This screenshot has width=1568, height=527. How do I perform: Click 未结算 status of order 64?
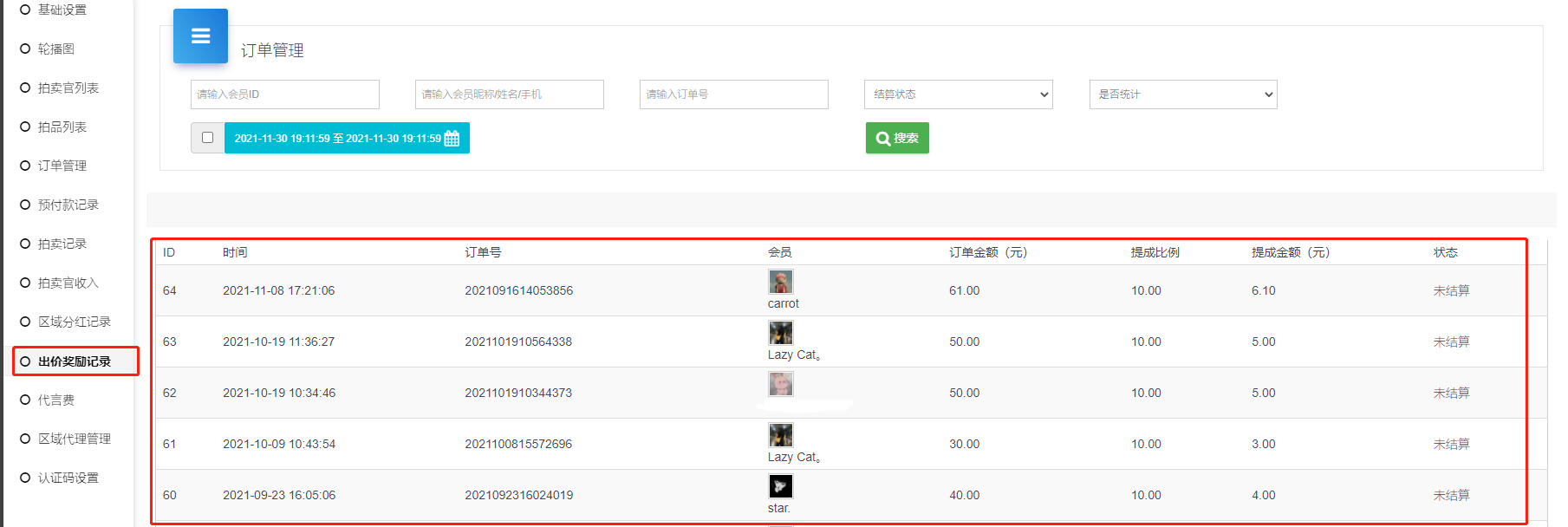click(1450, 290)
